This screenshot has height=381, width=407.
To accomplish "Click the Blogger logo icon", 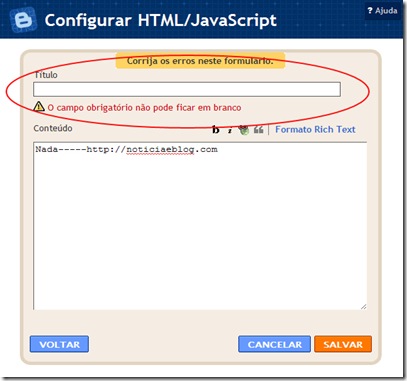I will point(22,20).
